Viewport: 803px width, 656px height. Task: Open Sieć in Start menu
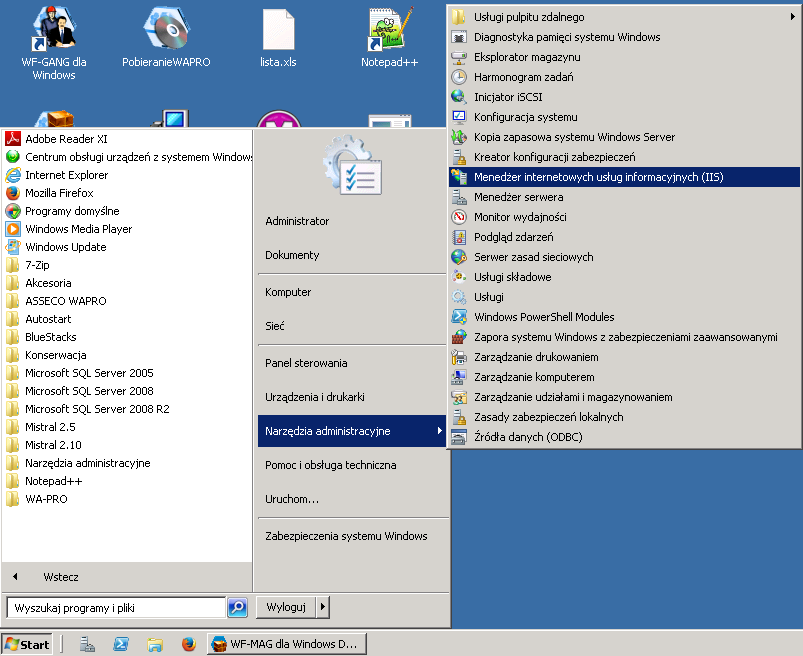[x=352, y=326]
